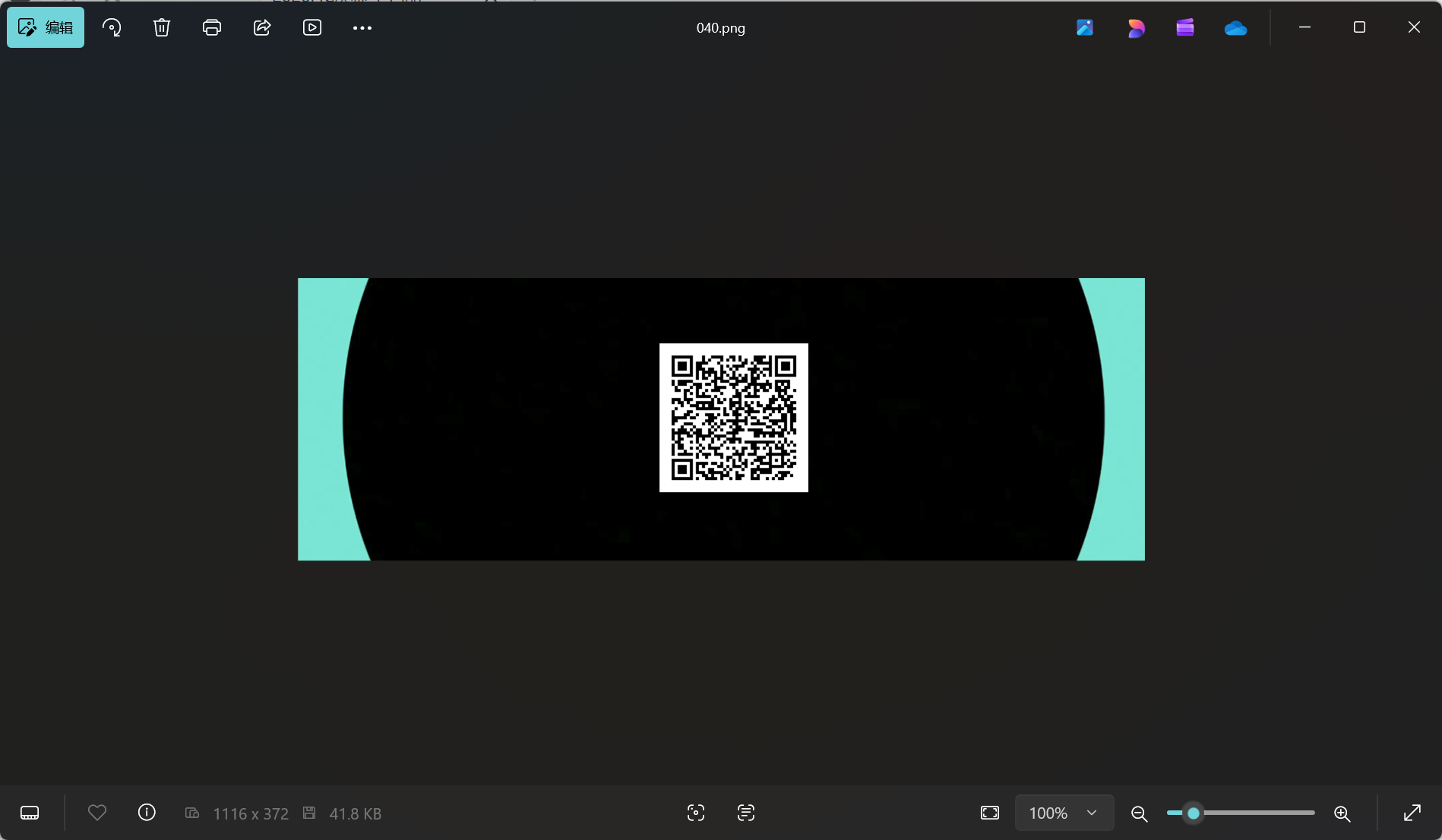Activate the scan text icon
This screenshot has width=1442, height=840.
pyautogui.click(x=746, y=813)
